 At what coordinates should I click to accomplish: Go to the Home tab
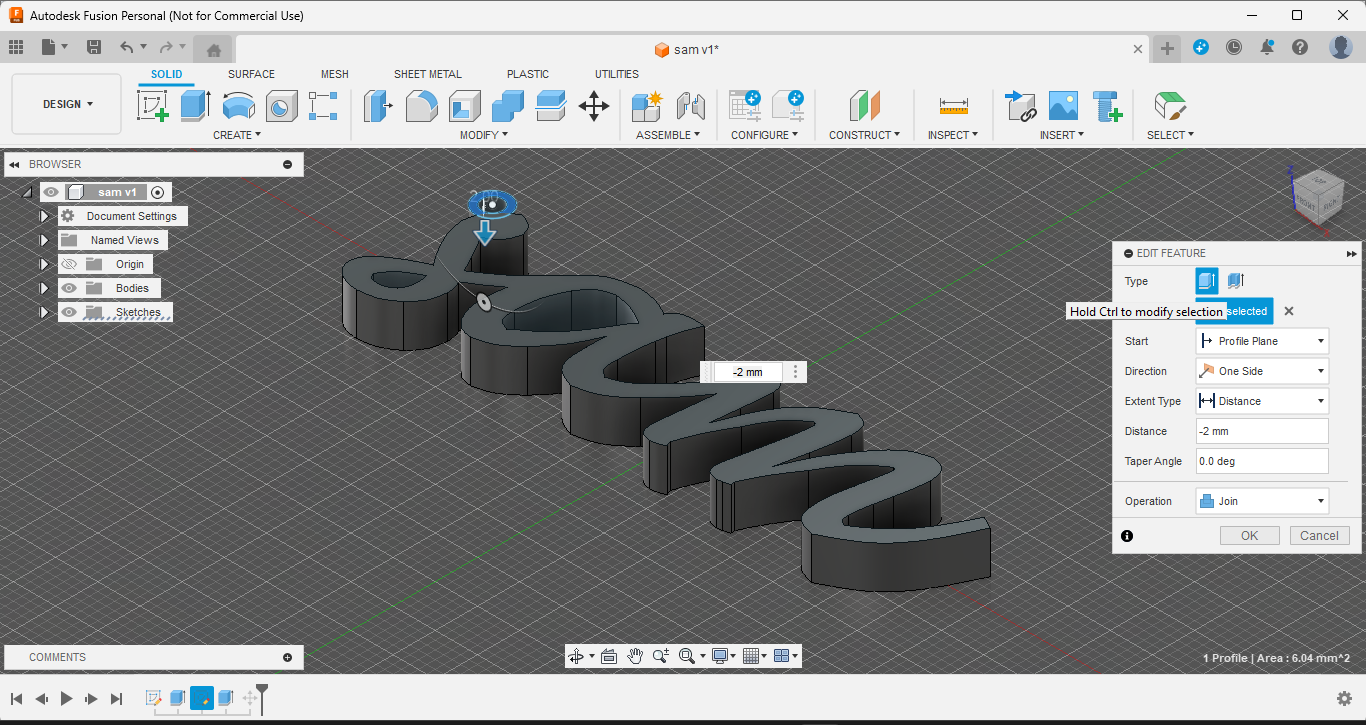click(213, 49)
